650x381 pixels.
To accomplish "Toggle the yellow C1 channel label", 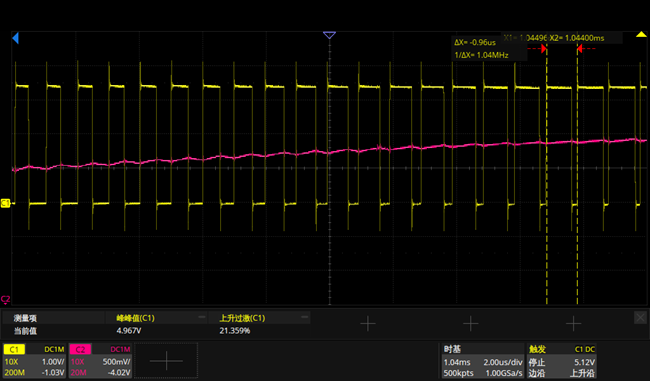I will tap(14, 349).
